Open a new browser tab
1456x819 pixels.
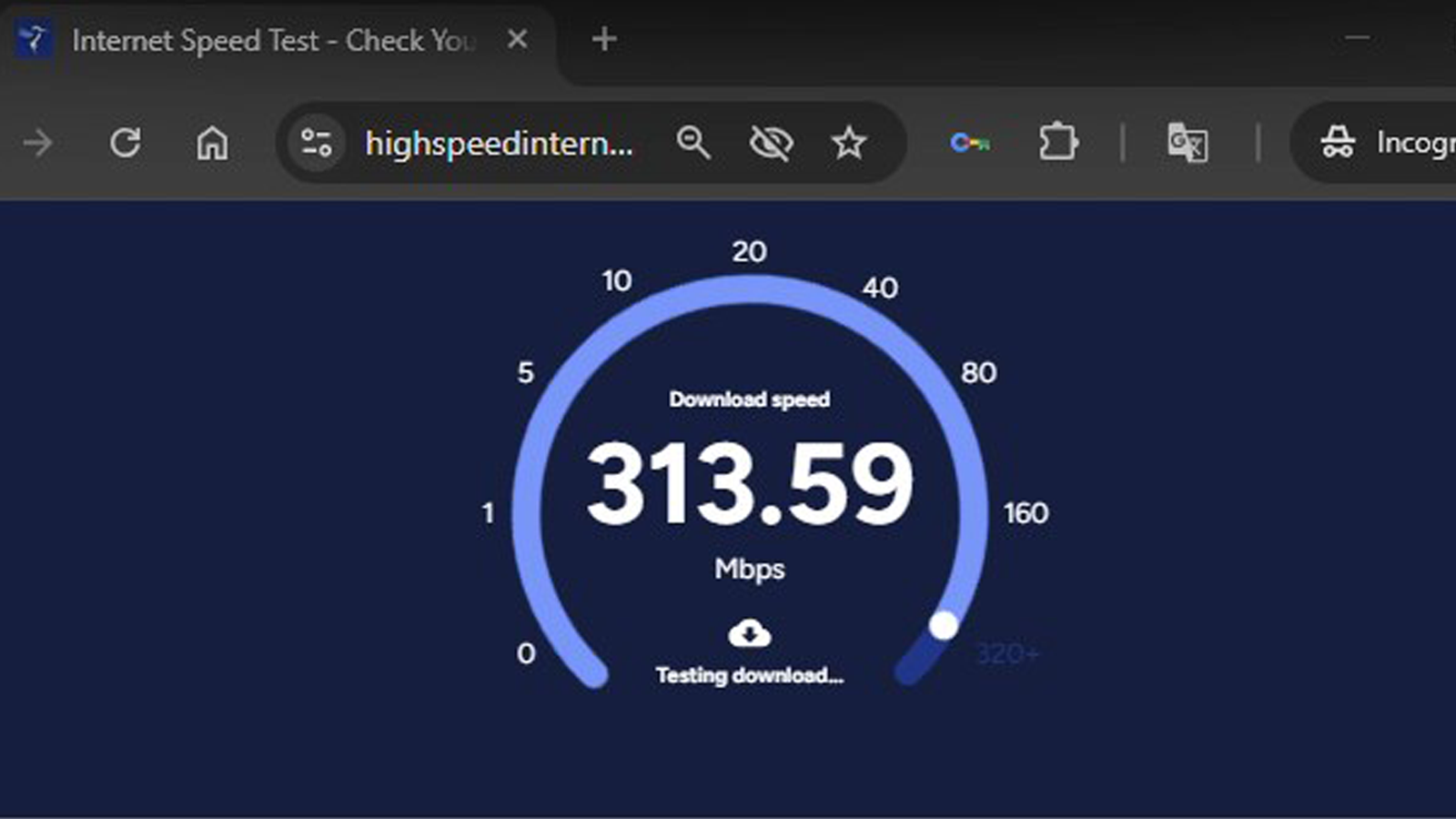point(604,39)
